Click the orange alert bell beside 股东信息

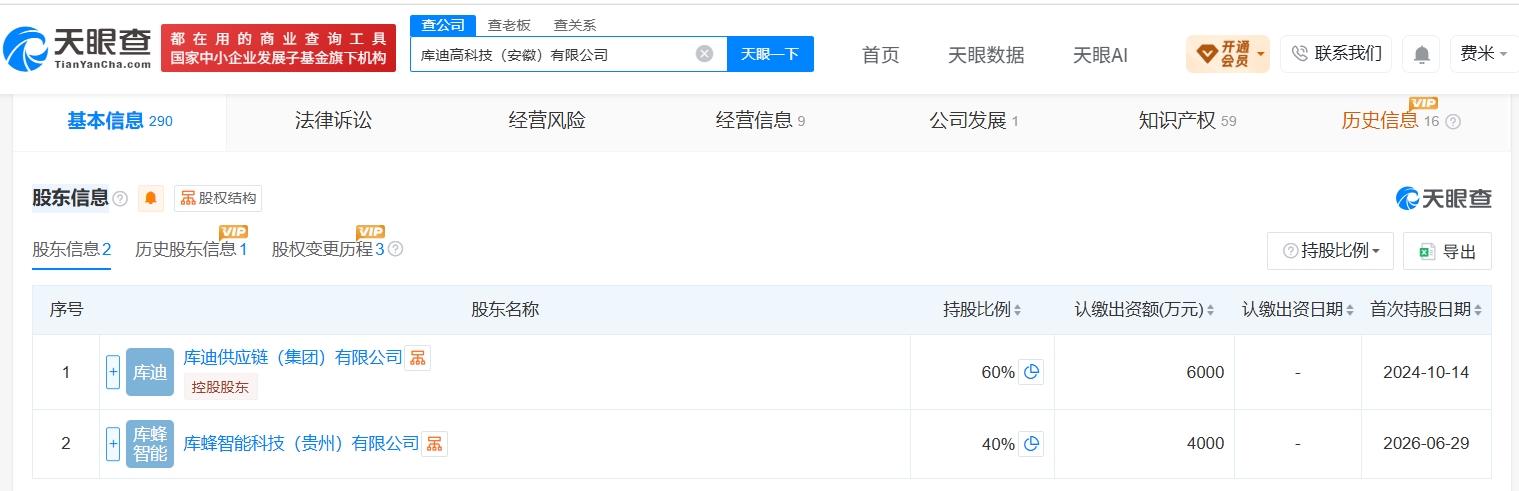point(151,198)
